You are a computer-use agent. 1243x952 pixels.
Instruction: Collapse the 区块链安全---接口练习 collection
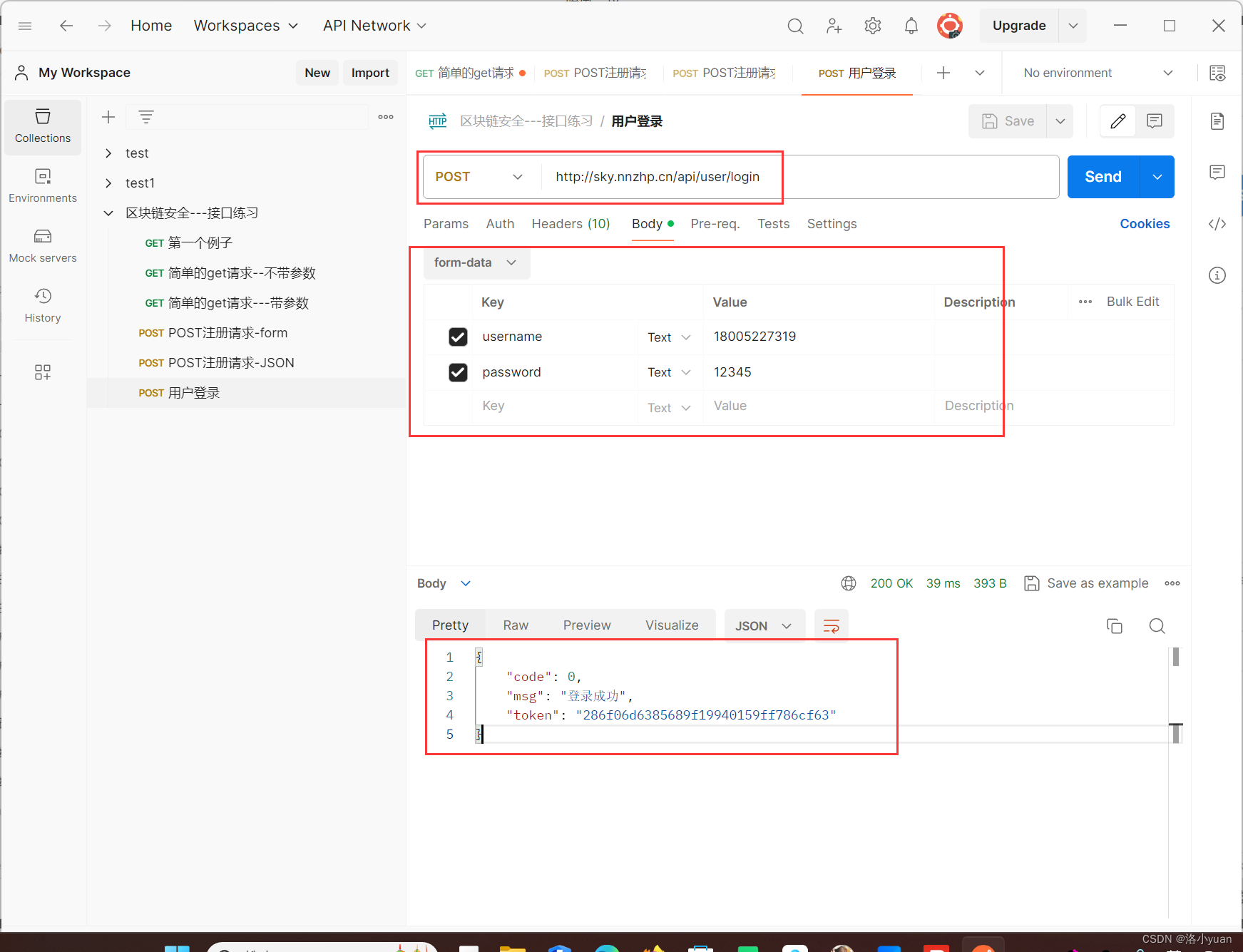pos(108,213)
